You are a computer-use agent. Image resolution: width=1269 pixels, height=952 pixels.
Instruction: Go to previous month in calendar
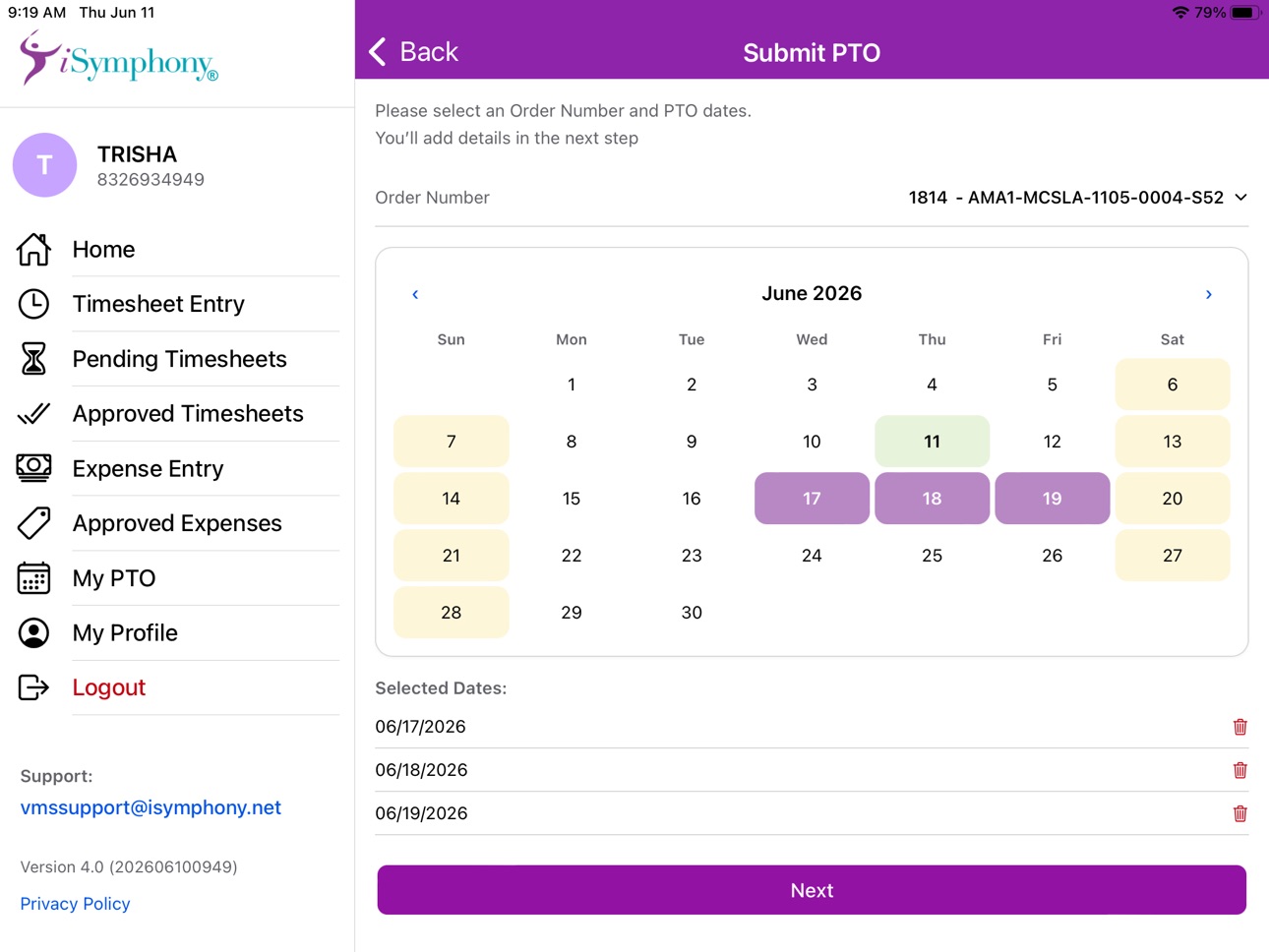[x=415, y=294]
